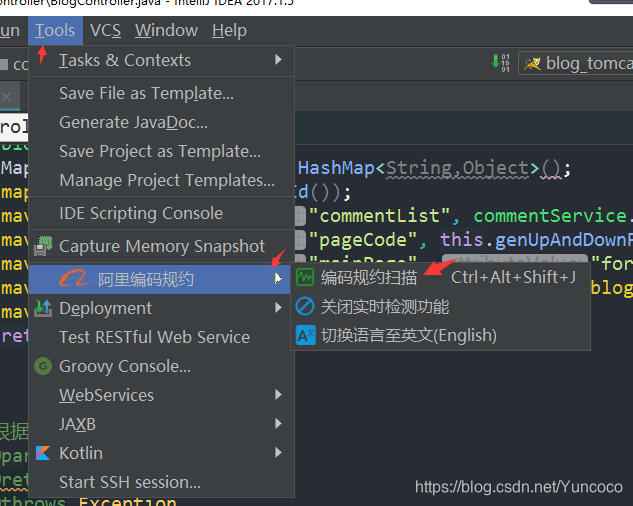Click the Tomcat icon in run configuration
633x506 pixels.
(532, 63)
